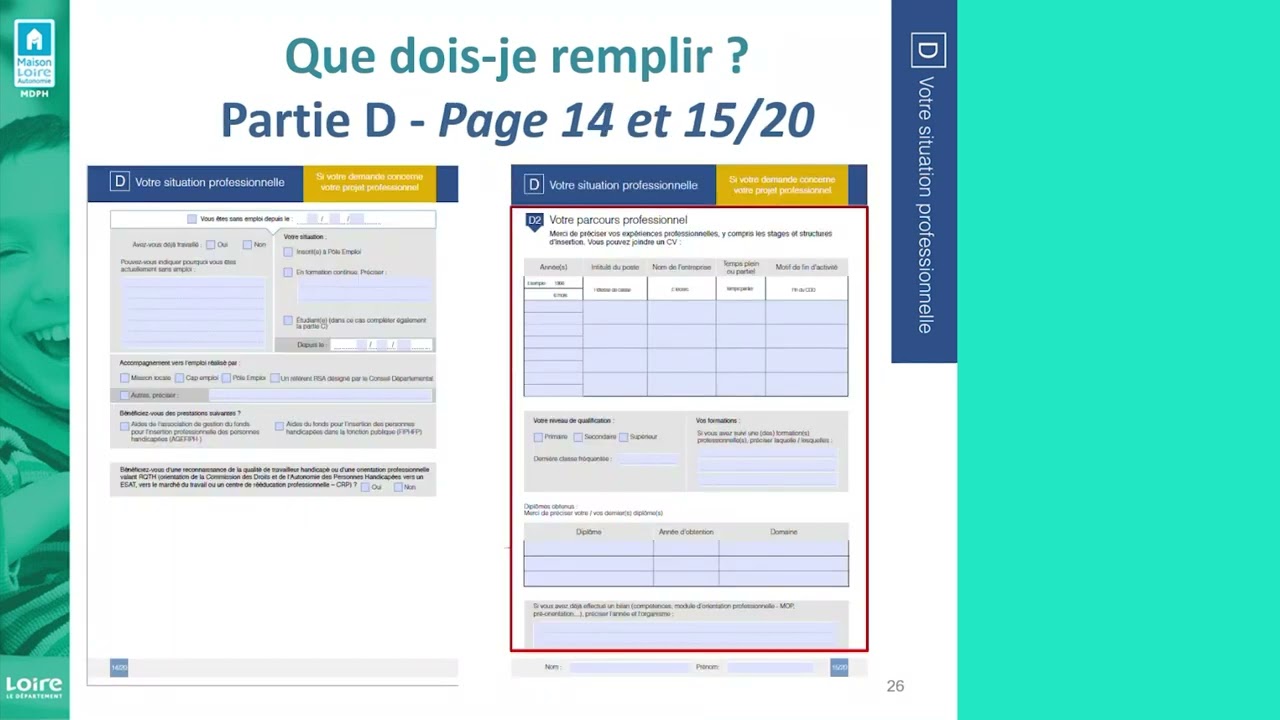This screenshot has height=720, width=1280.
Task: Click the D badge in the right form header
Action: pos(534,185)
